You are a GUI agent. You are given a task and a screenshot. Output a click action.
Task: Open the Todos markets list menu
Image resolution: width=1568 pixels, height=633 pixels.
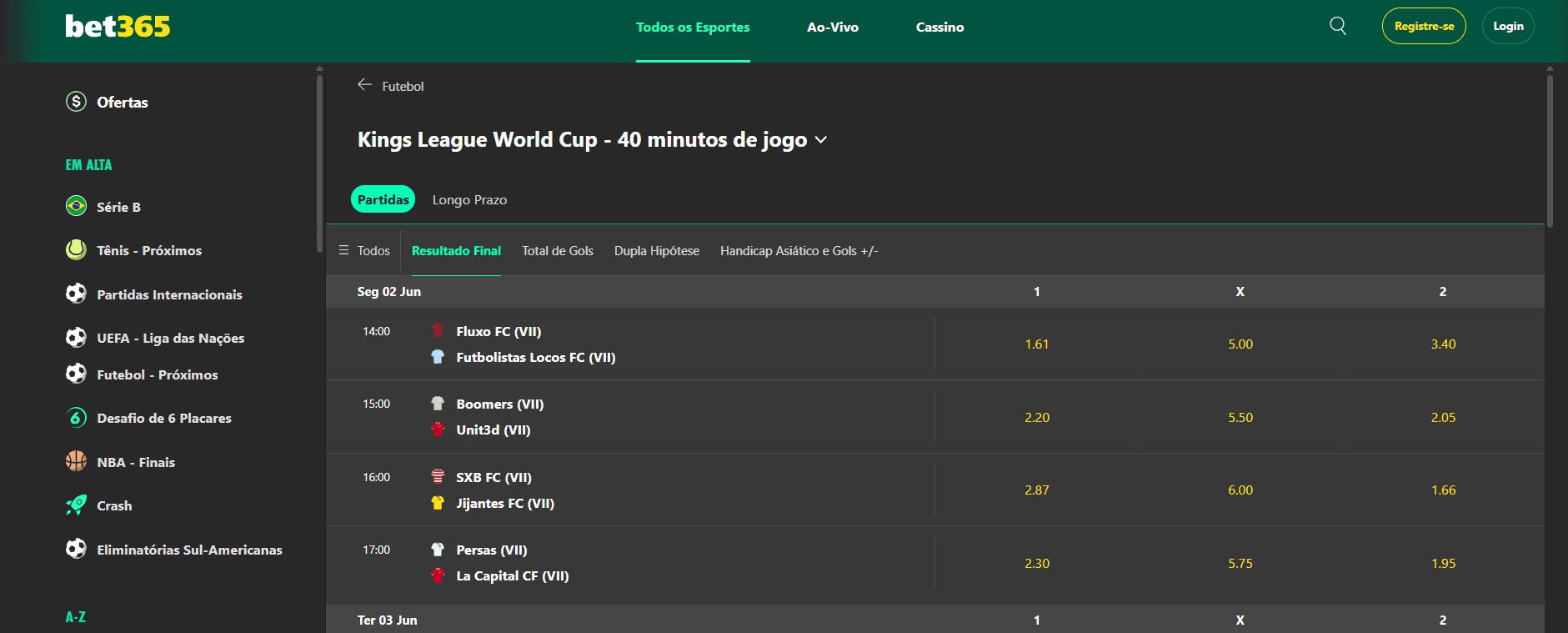364,250
